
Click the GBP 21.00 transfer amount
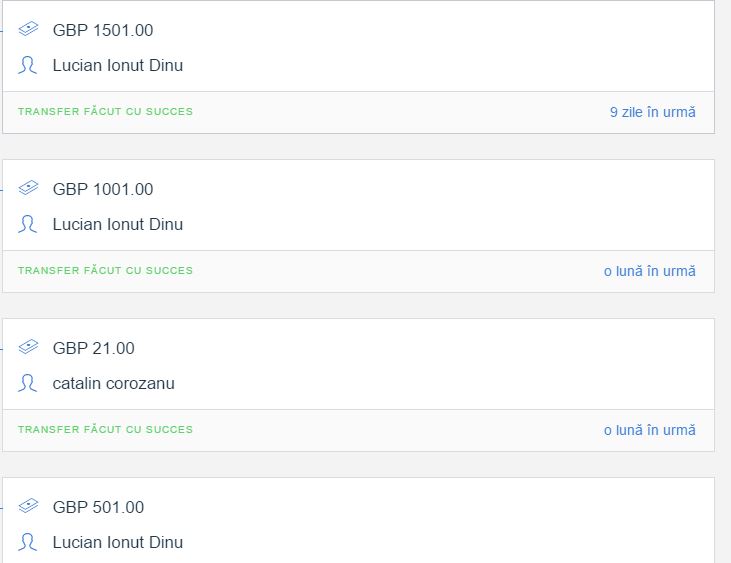click(94, 348)
